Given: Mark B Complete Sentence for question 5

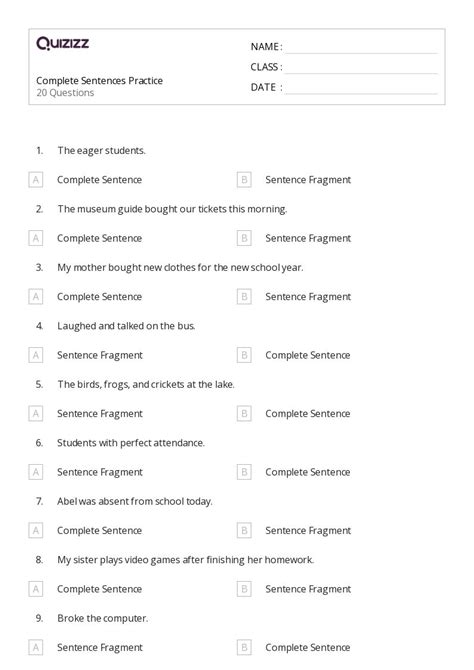Looking at the screenshot, I should point(244,414).
